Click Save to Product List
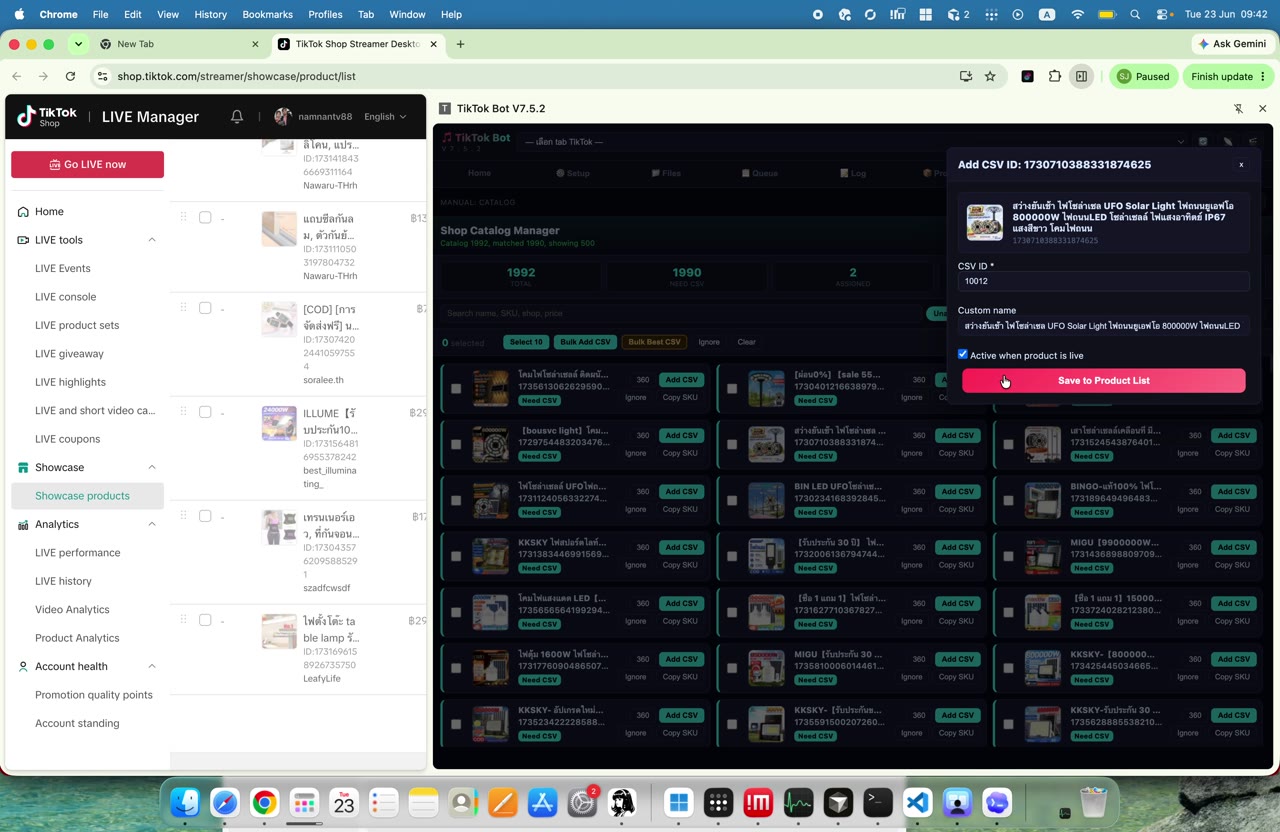Viewport: 1280px width, 832px height. [x=1104, y=380]
